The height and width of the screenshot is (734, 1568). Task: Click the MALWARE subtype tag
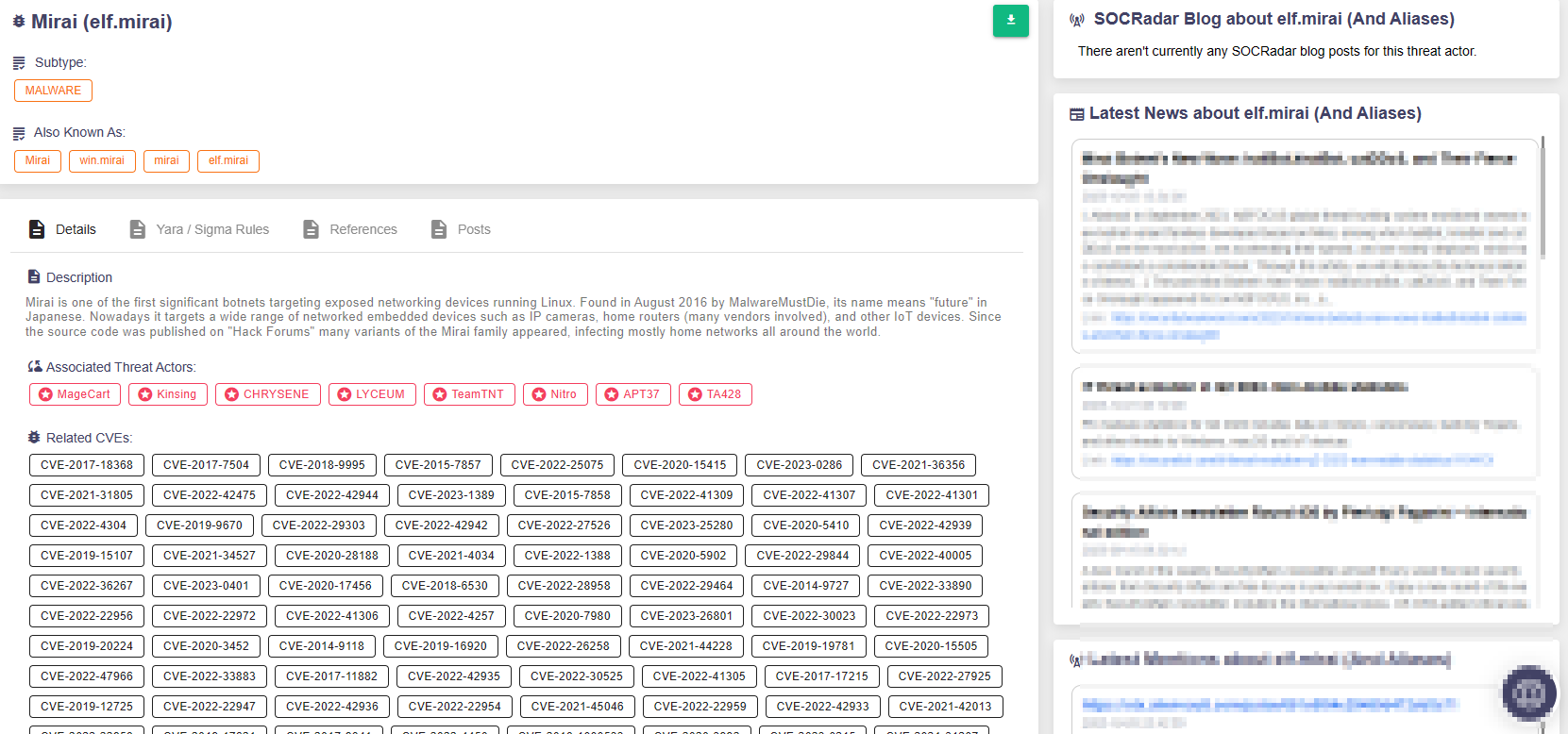pyautogui.click(x=53, y=91)
